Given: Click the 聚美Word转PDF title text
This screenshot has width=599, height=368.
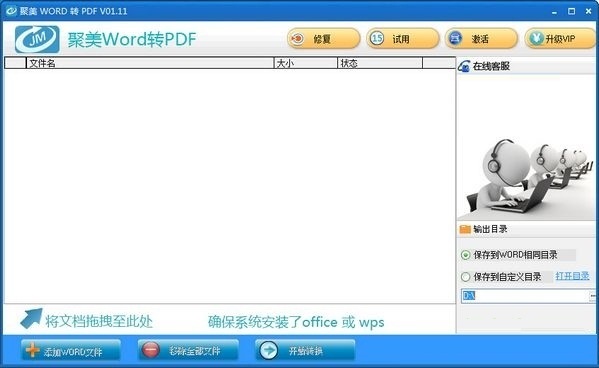Looking at the screenshot, I should click(132, 39).
